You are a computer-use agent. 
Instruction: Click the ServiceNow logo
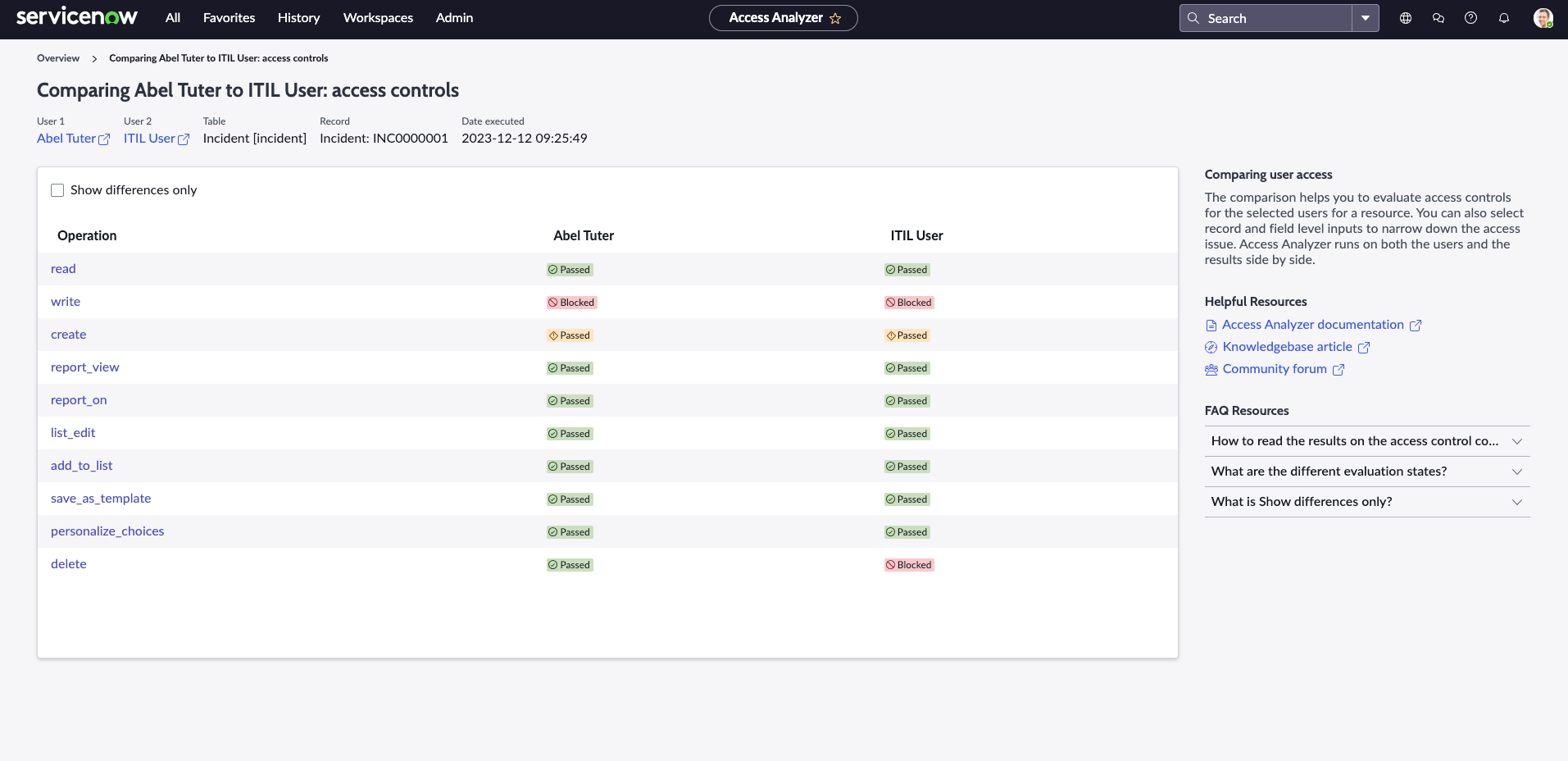[x=77, y=17]
